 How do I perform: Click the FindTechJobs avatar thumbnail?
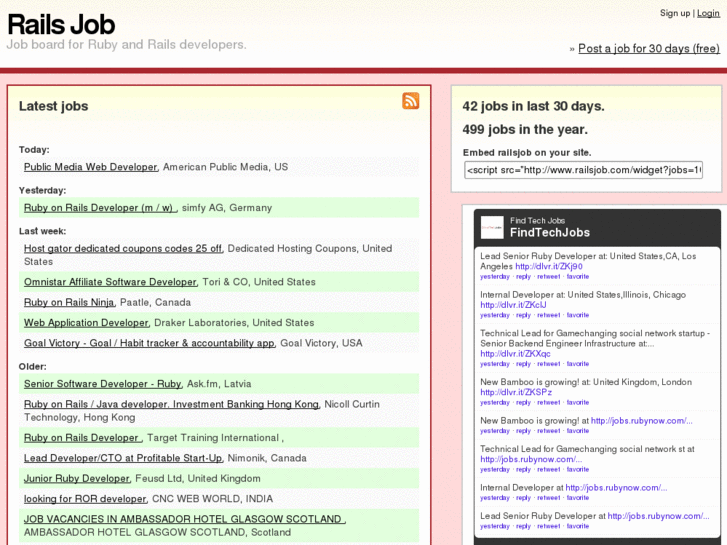492,227
